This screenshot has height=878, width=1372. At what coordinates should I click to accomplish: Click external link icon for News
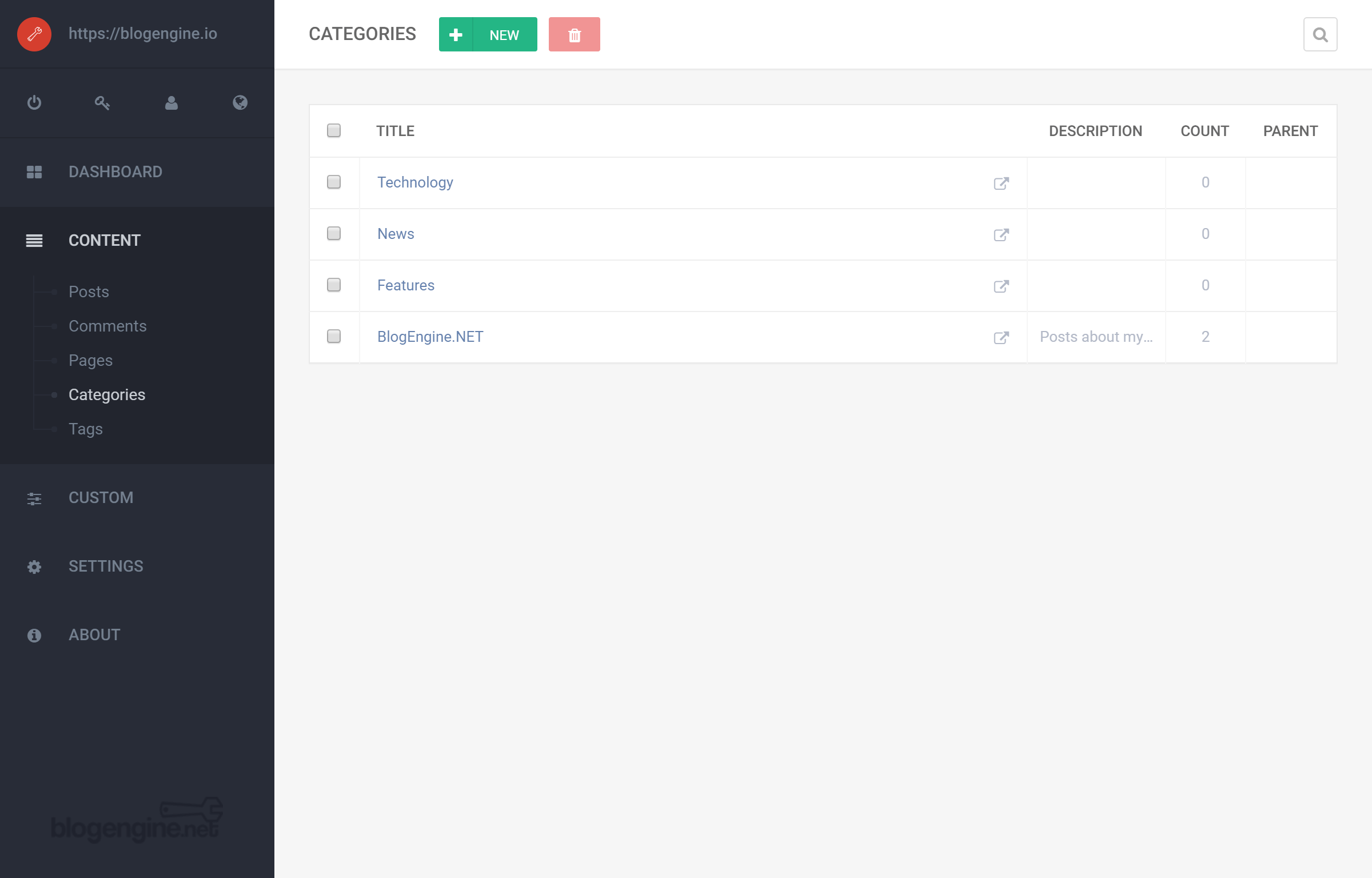[x=1001, y=235]
